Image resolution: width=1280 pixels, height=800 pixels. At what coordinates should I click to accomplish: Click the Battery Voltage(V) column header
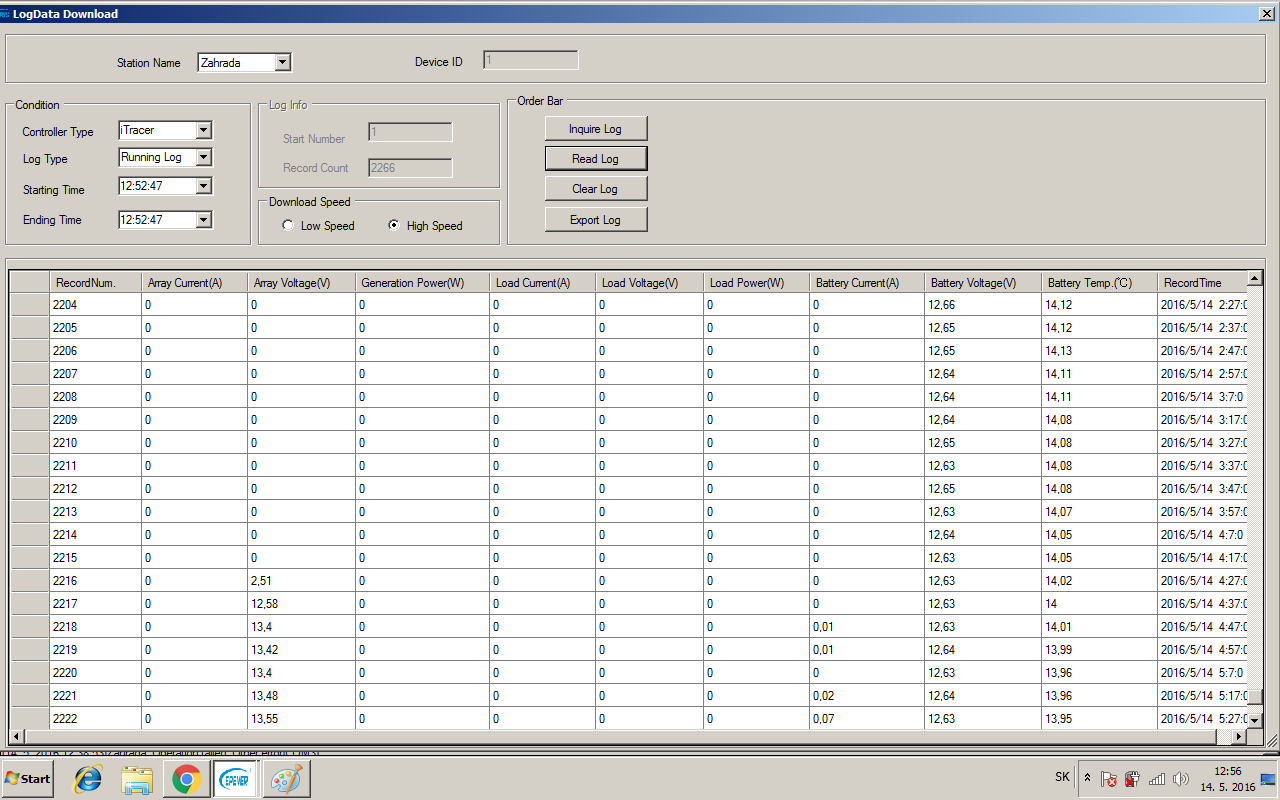tap(982, 283)
